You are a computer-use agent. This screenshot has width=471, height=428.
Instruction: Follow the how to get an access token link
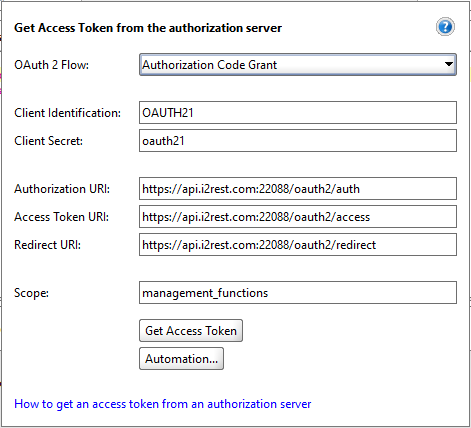point(163,404)
